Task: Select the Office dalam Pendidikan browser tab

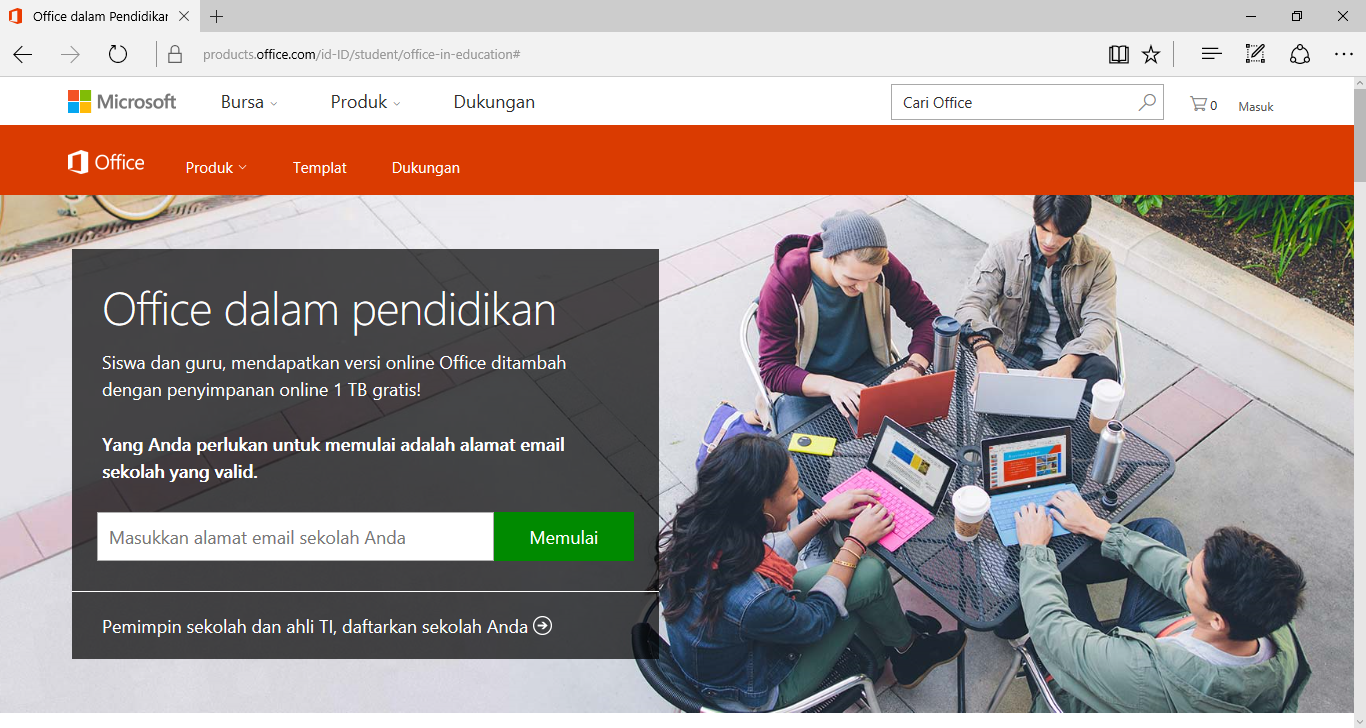Action: click(99, 16)
